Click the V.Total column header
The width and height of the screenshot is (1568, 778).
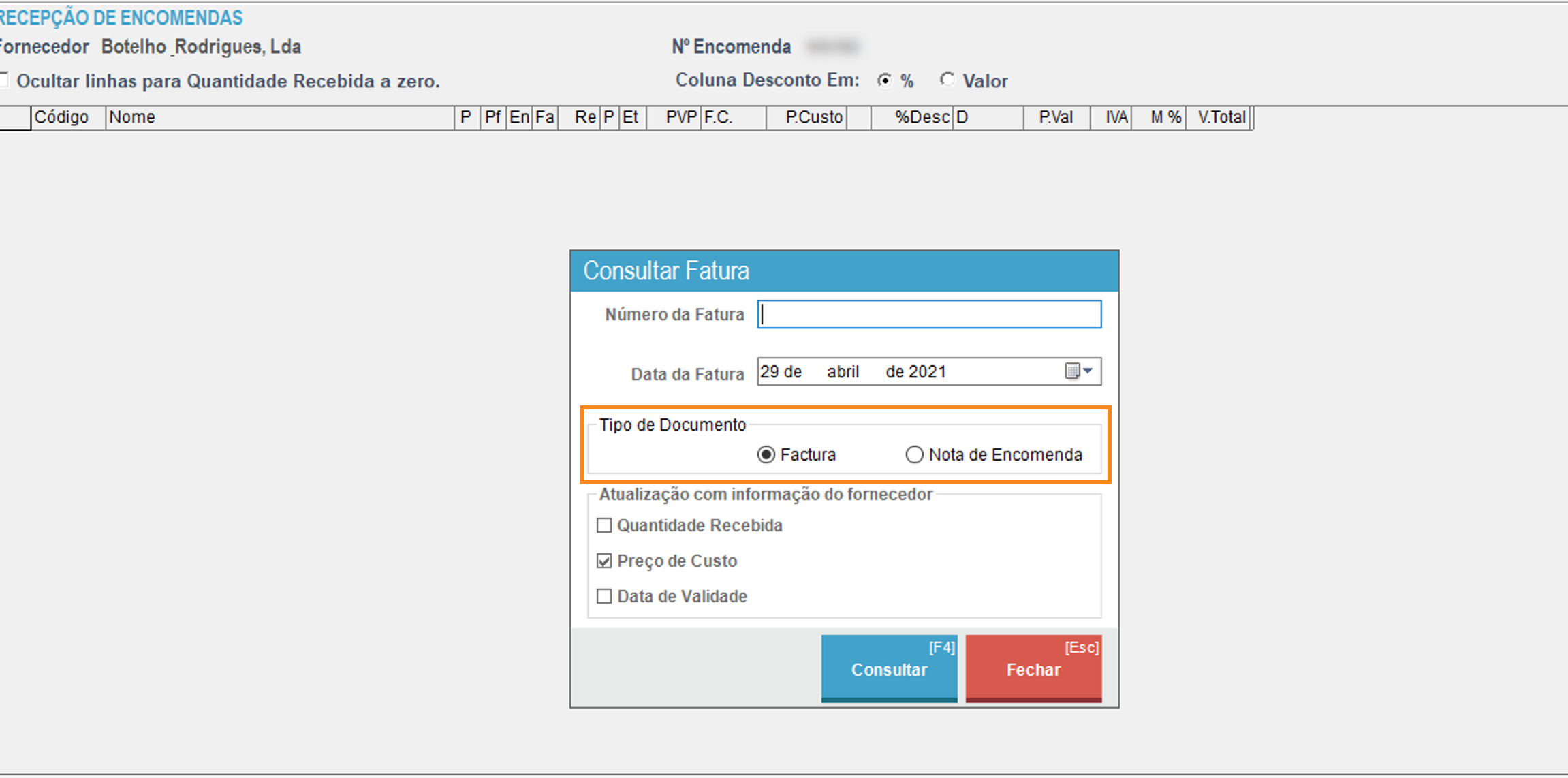(1221, 117)
